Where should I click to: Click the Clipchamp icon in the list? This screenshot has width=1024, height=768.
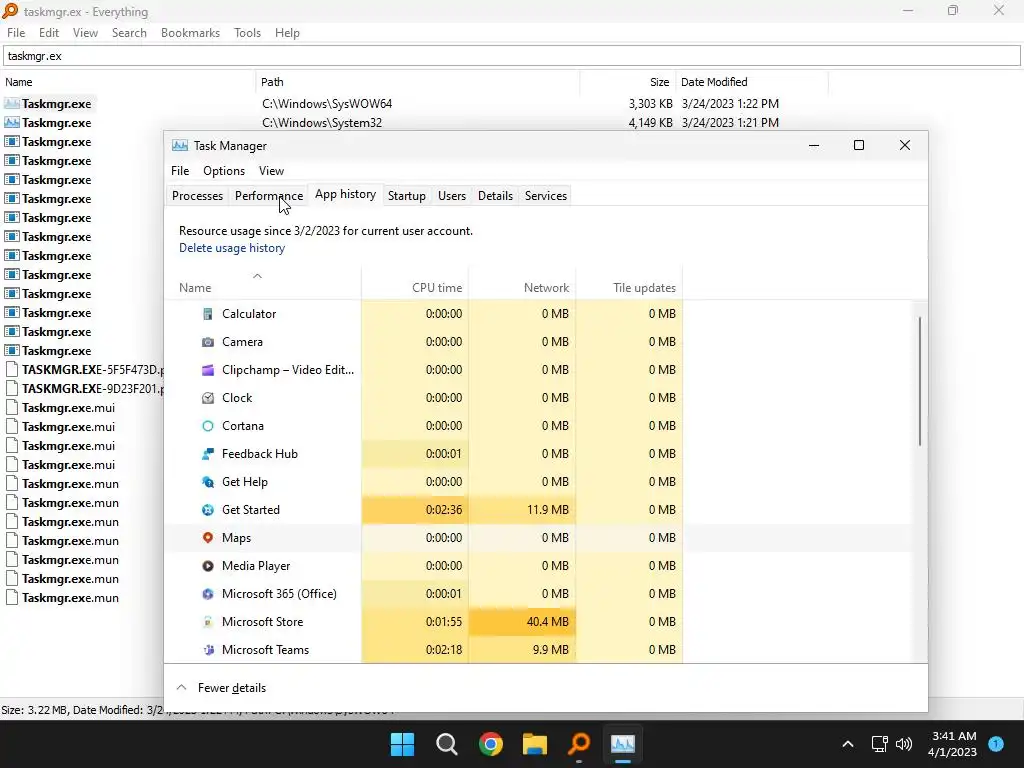(208, 370)
